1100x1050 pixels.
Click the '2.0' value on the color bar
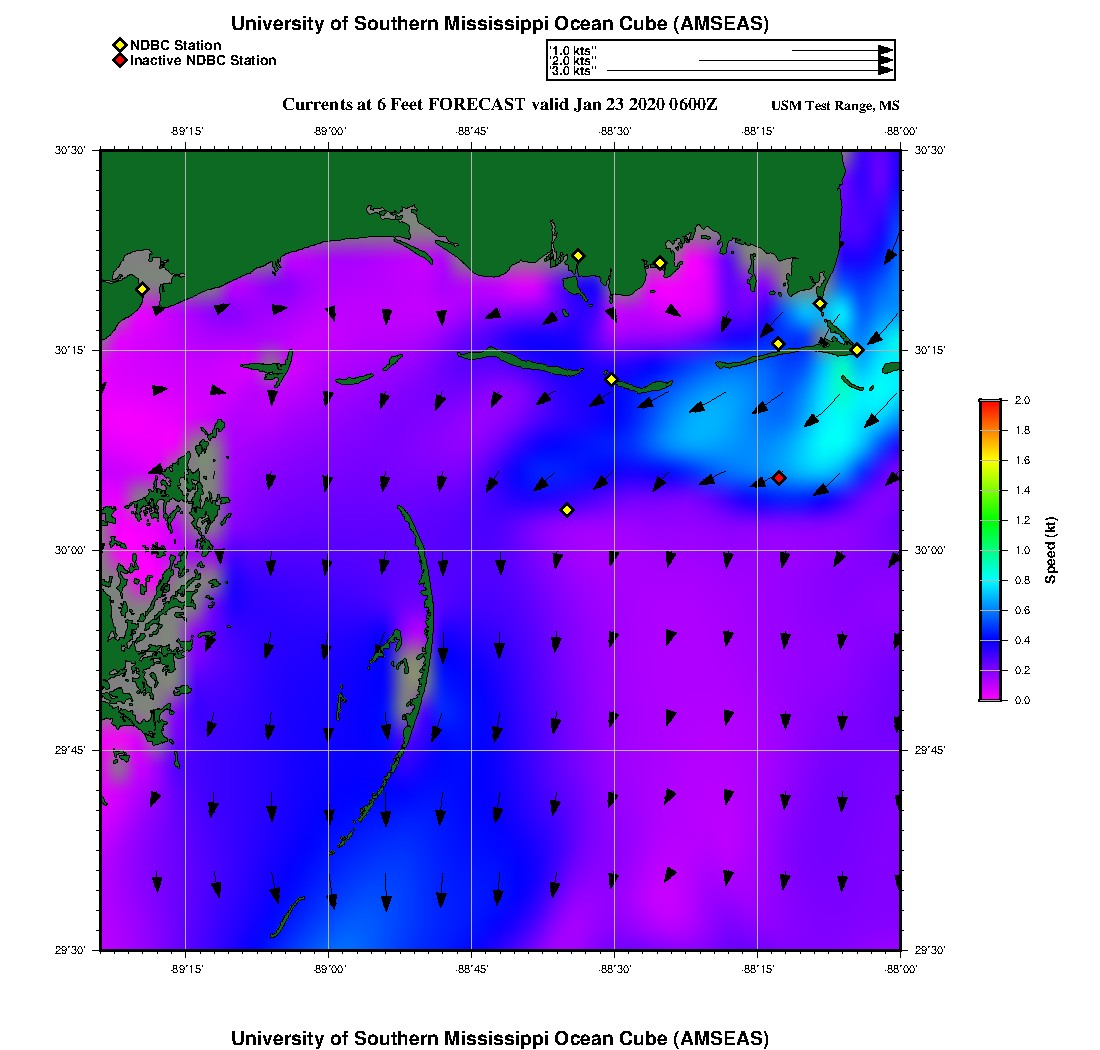[1022, 401]
